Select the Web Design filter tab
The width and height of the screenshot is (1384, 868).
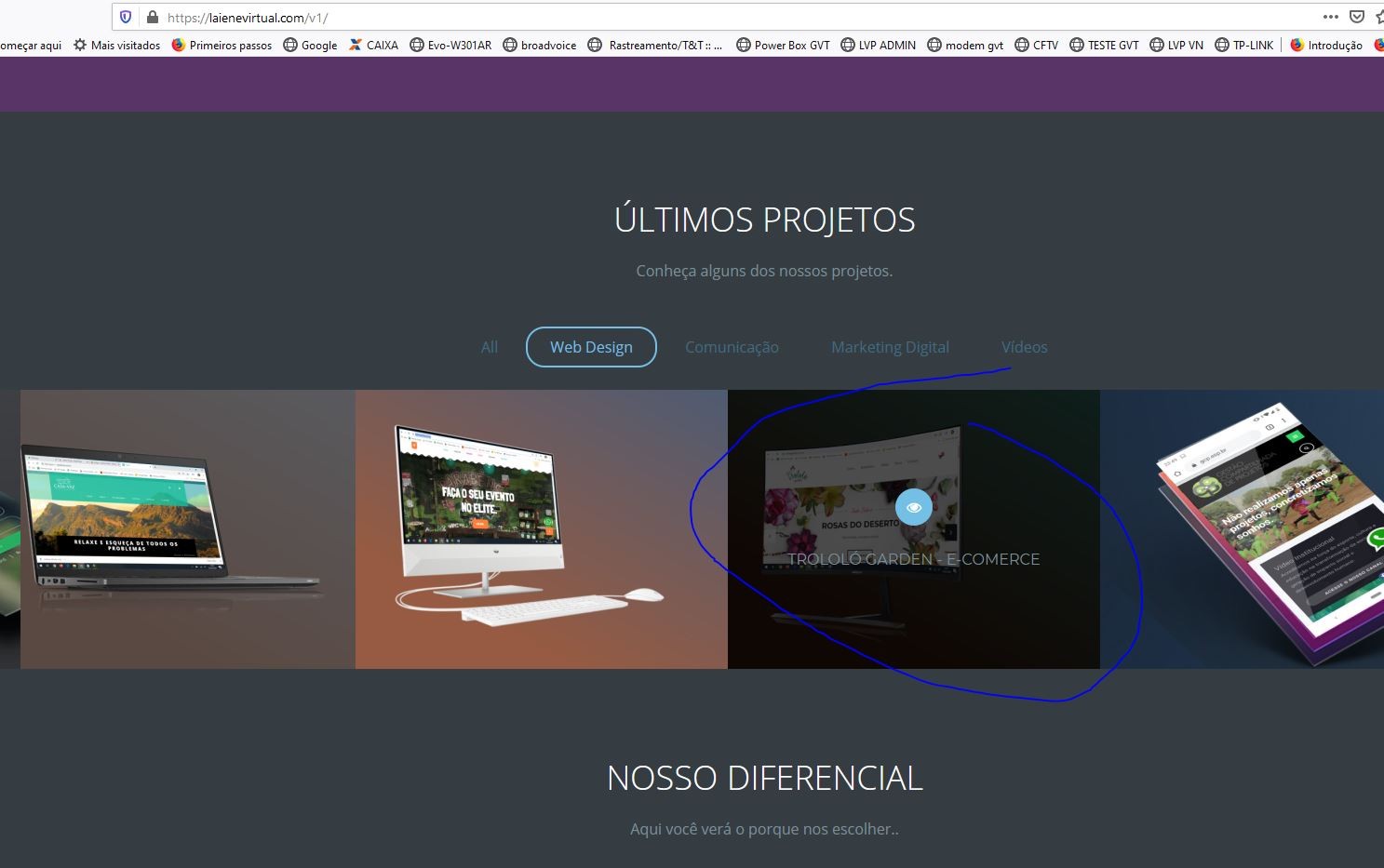pos(591,347)
